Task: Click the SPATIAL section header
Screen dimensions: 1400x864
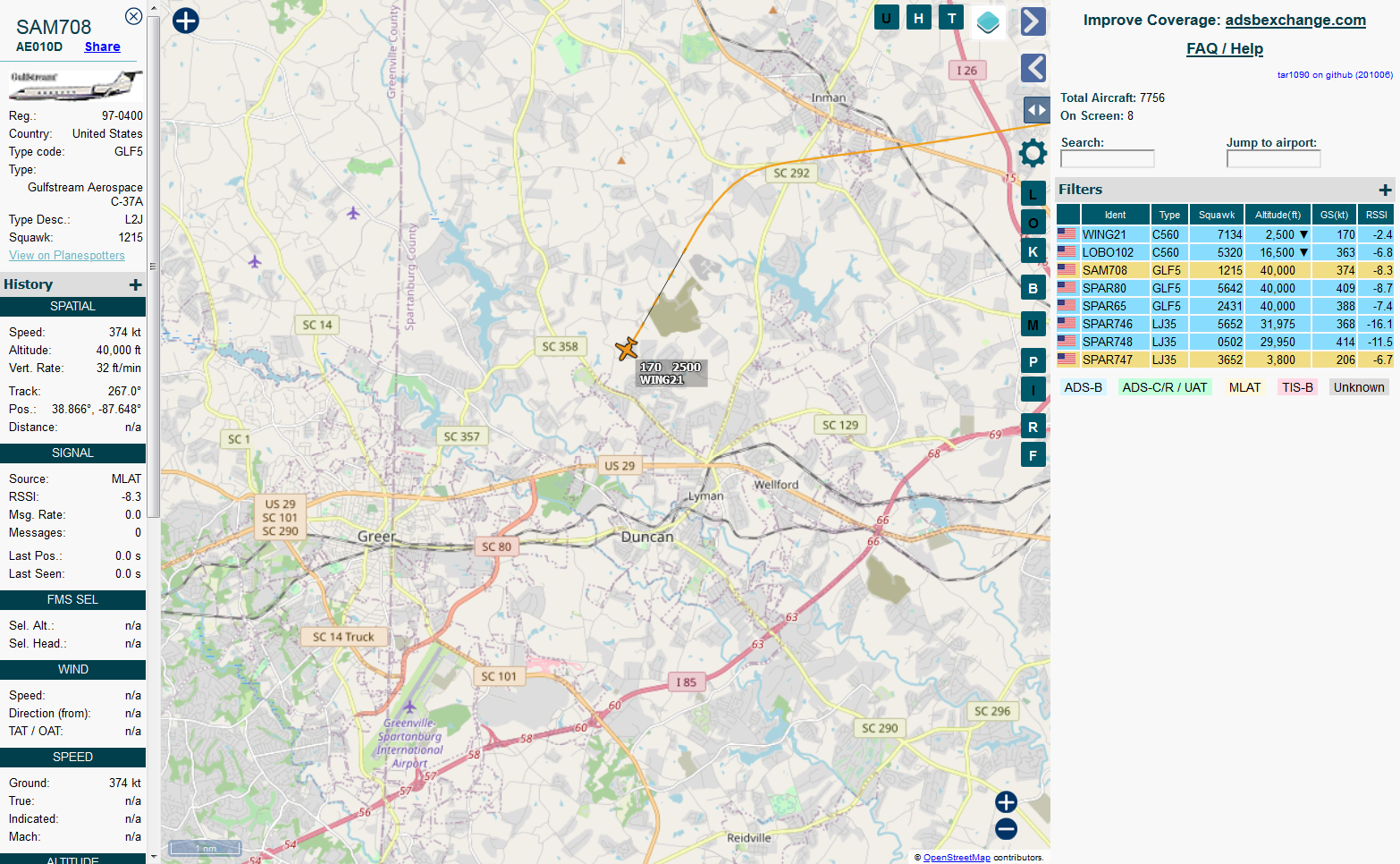Action: 72,306
